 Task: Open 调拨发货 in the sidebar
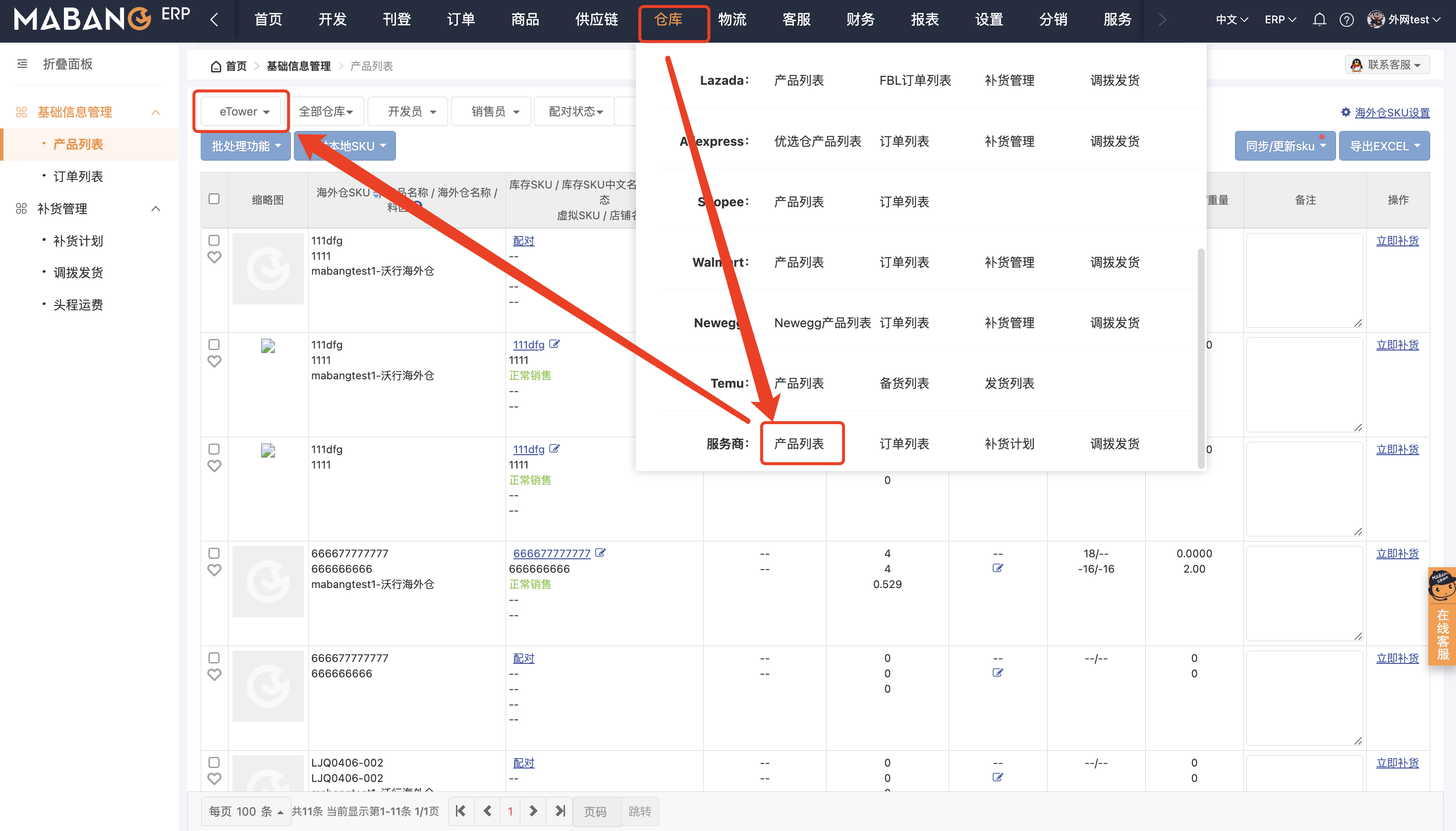pyautogui.click(x=78, y=273)
